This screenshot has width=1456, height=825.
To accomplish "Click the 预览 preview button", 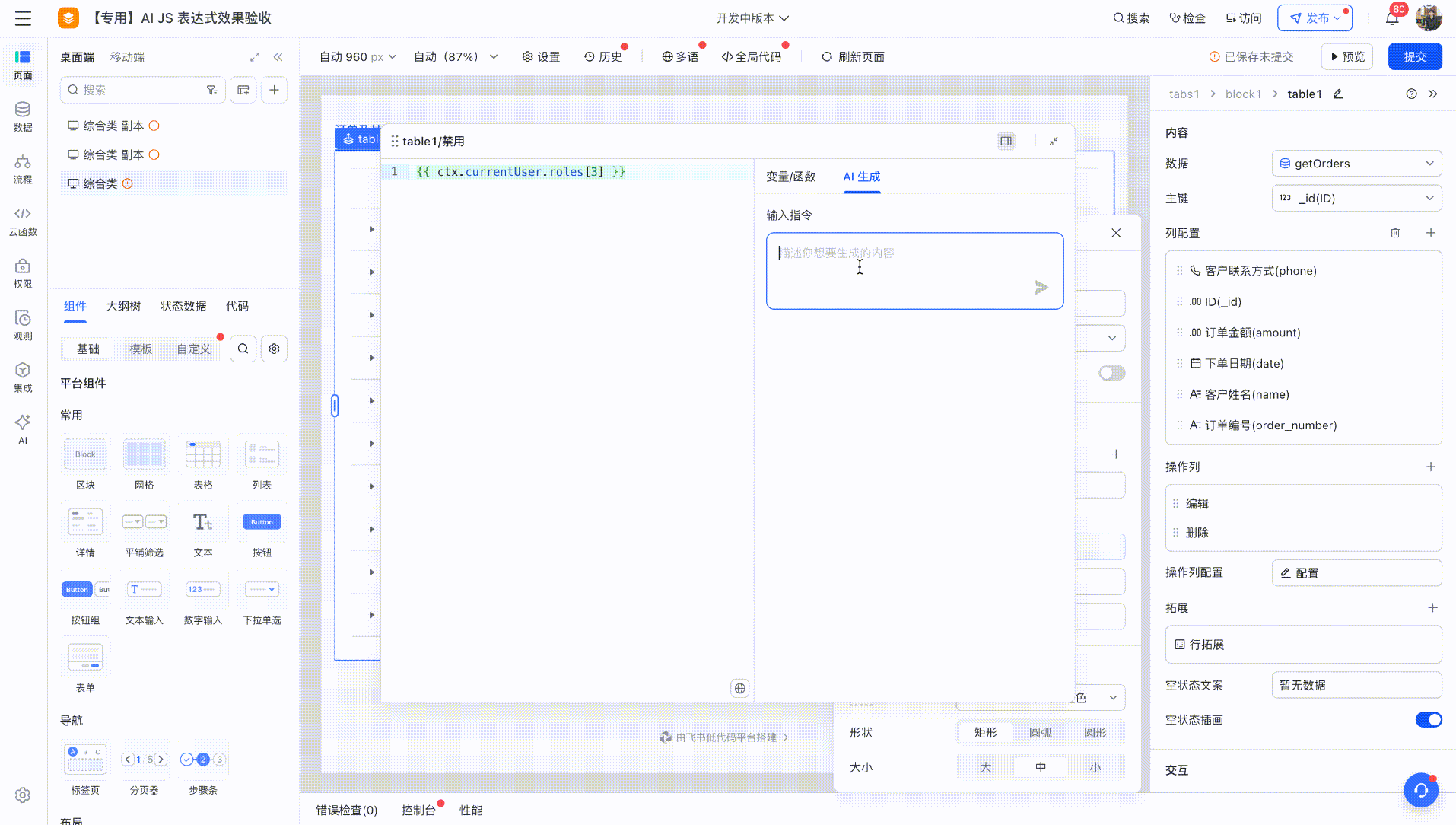I will coord(1346,56).
